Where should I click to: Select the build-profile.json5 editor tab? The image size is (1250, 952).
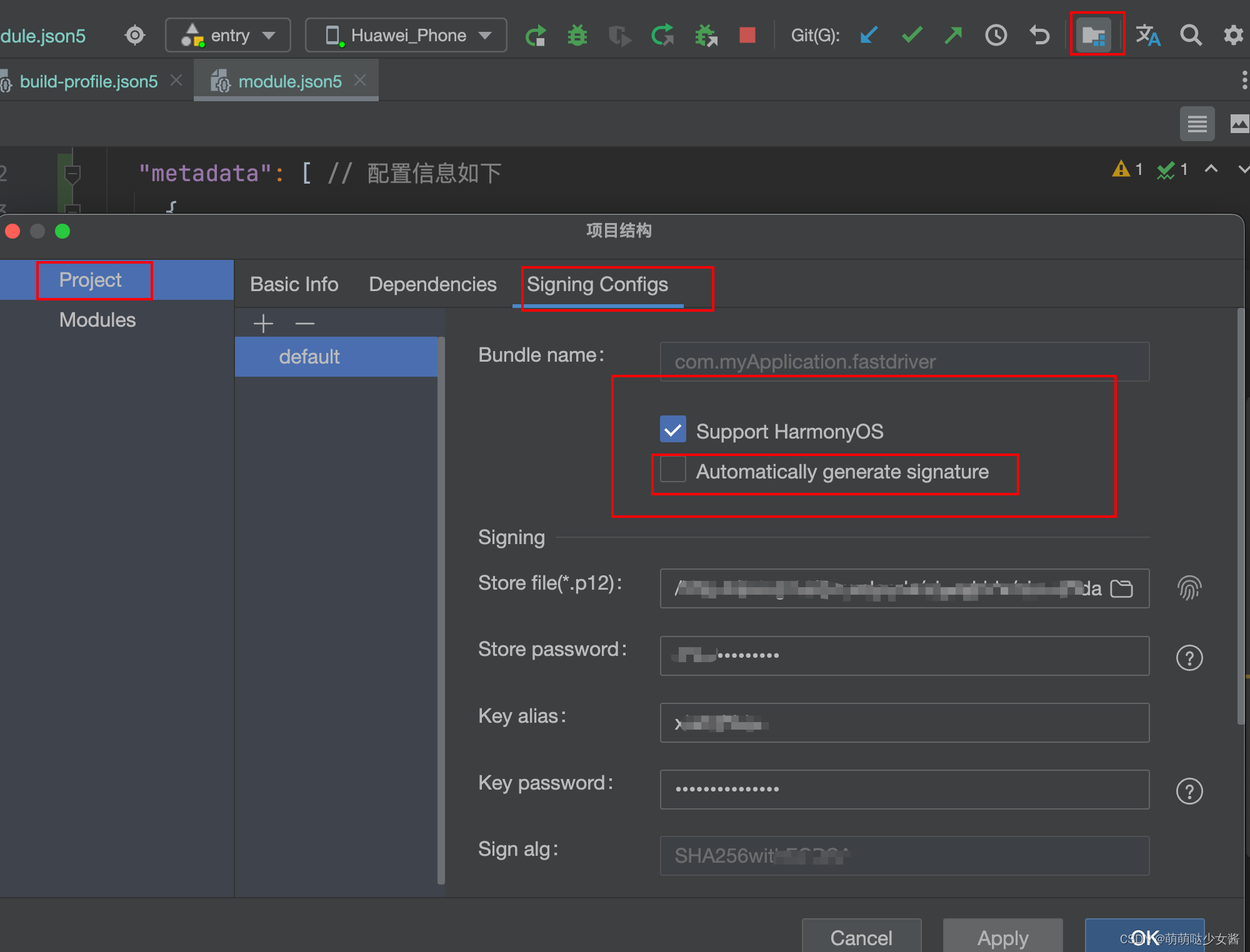click(89, 81)
